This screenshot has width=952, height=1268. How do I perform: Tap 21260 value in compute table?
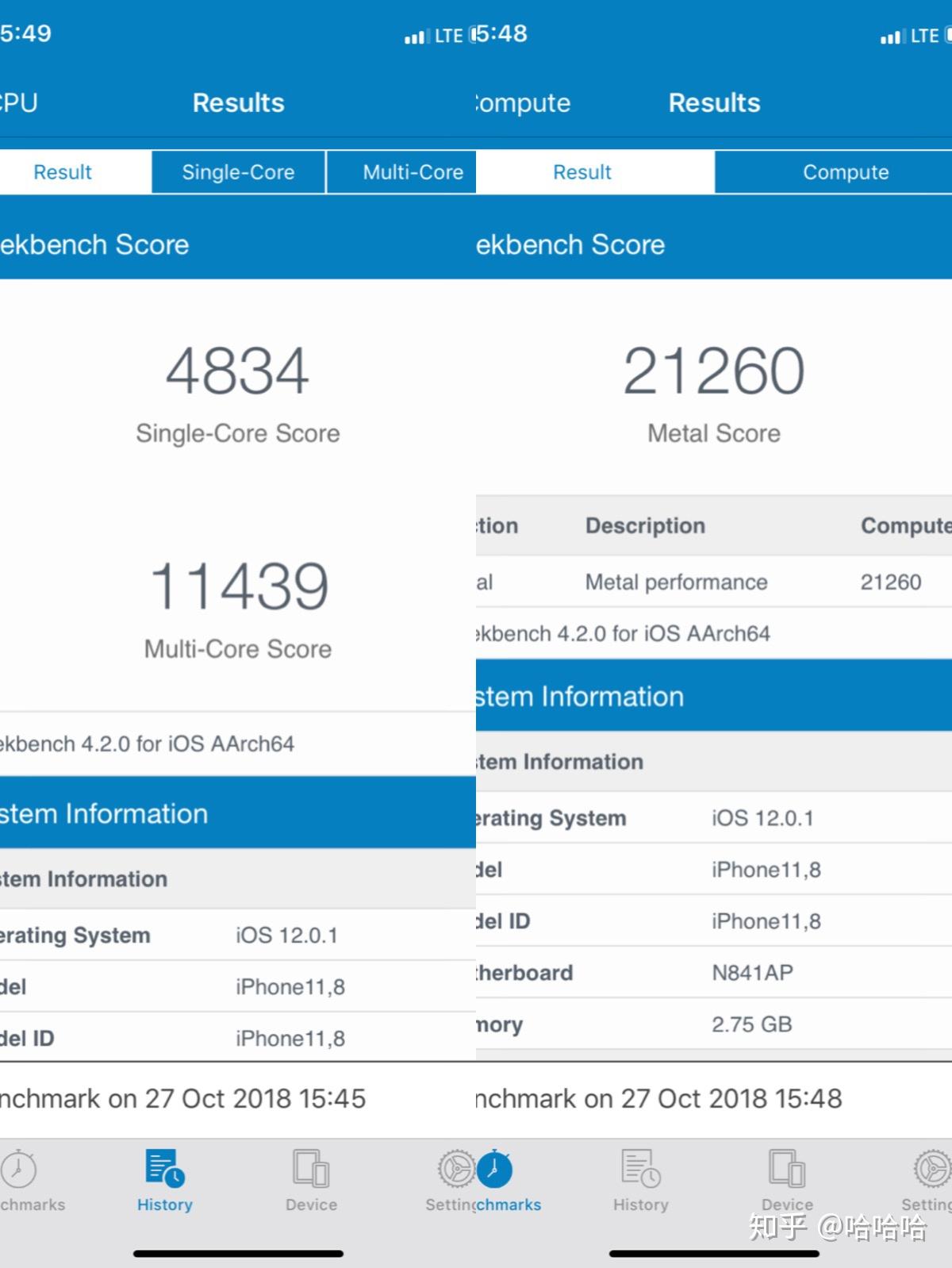coord(891,582)
